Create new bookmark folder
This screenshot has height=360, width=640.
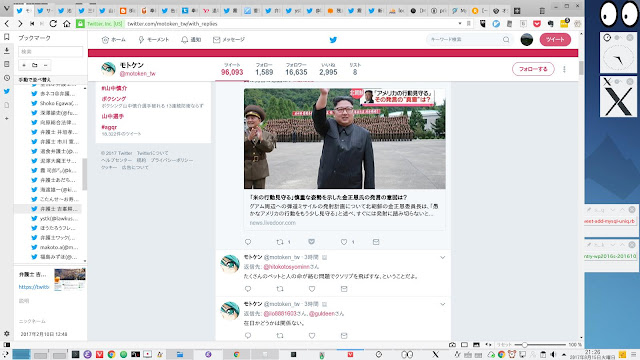coord(35,65)
